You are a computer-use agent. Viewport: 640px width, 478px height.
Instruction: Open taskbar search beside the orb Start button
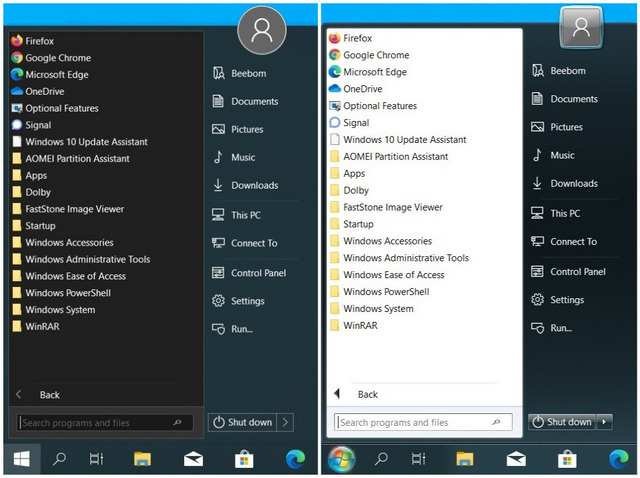coord(381,459)
